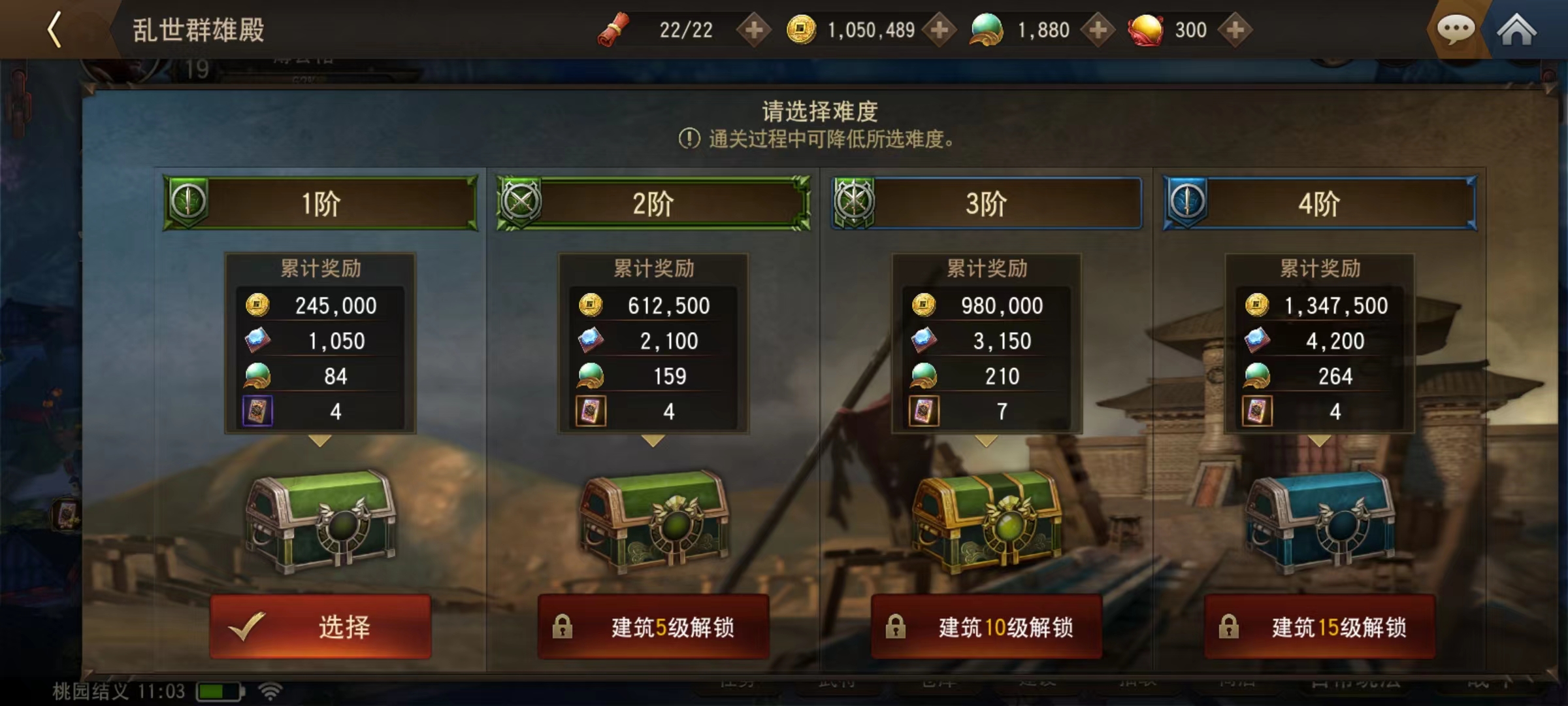The height and width of the screenshot is (706, 1568).
Task: Choose the 3阶 difficulty header
Action: tap(987, 203)
